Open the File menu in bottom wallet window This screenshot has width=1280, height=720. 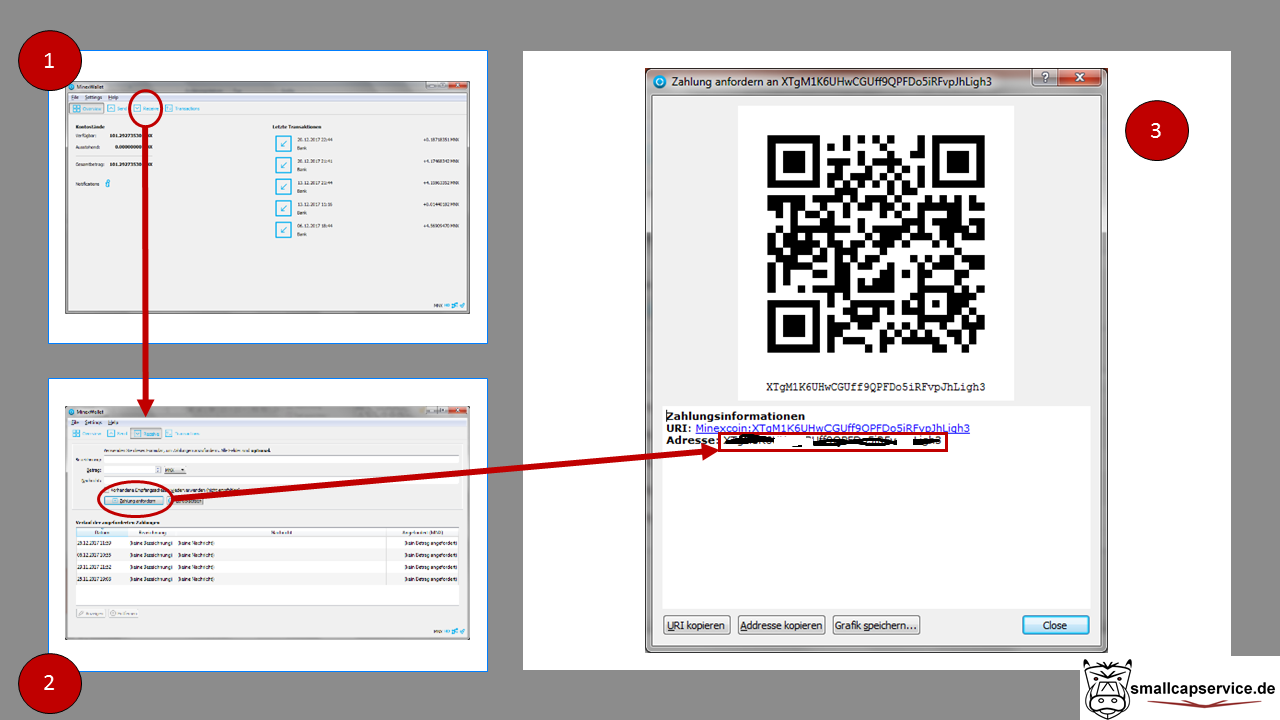tap(74, 422)
